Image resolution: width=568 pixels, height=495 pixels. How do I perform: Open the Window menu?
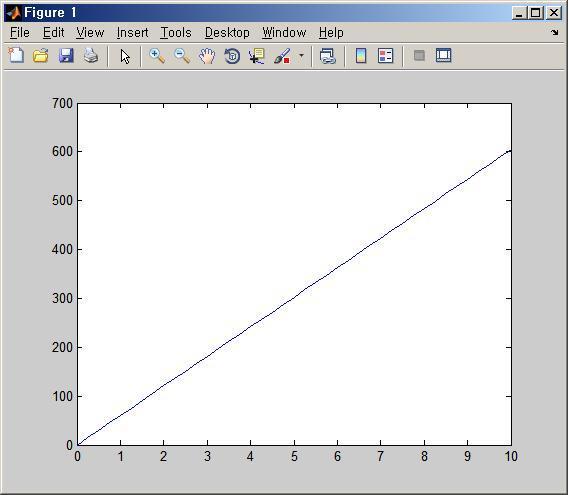click(284, 33)
